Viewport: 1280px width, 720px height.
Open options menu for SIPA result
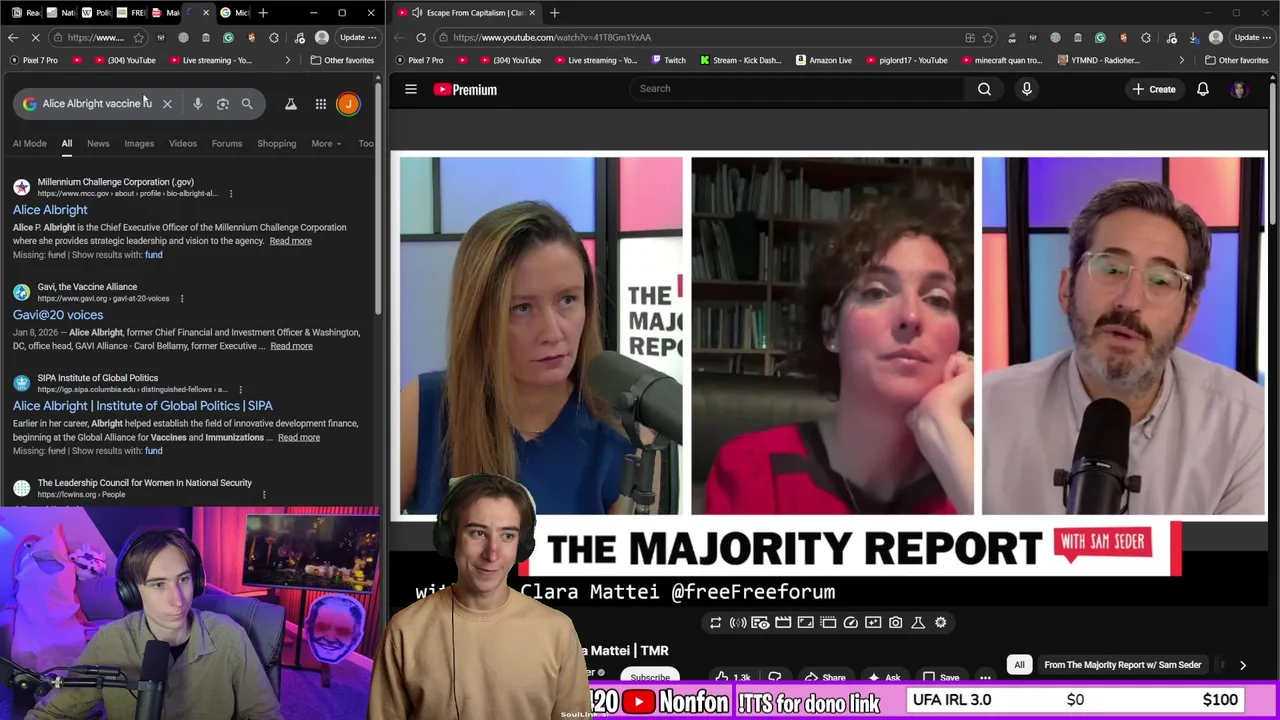pos(240,389)
